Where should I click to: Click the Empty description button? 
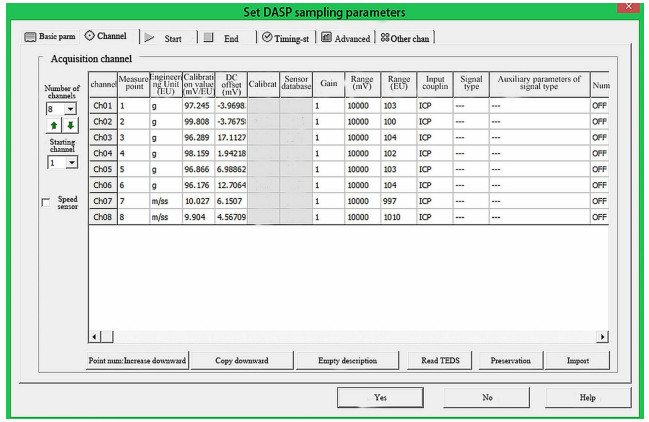pyautogui.click(x=347, y=360)
